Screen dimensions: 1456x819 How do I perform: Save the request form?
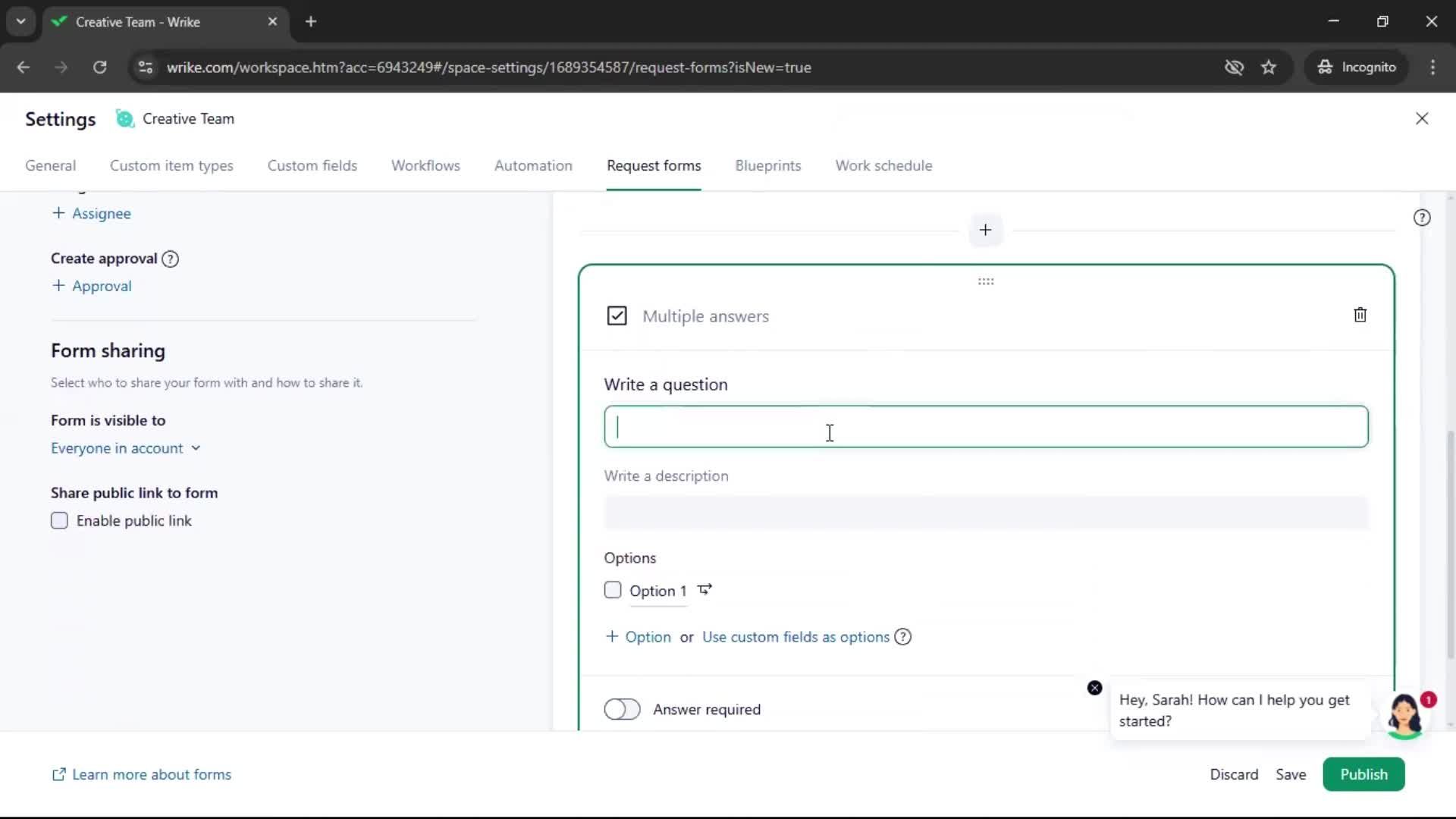point(1291,774)
